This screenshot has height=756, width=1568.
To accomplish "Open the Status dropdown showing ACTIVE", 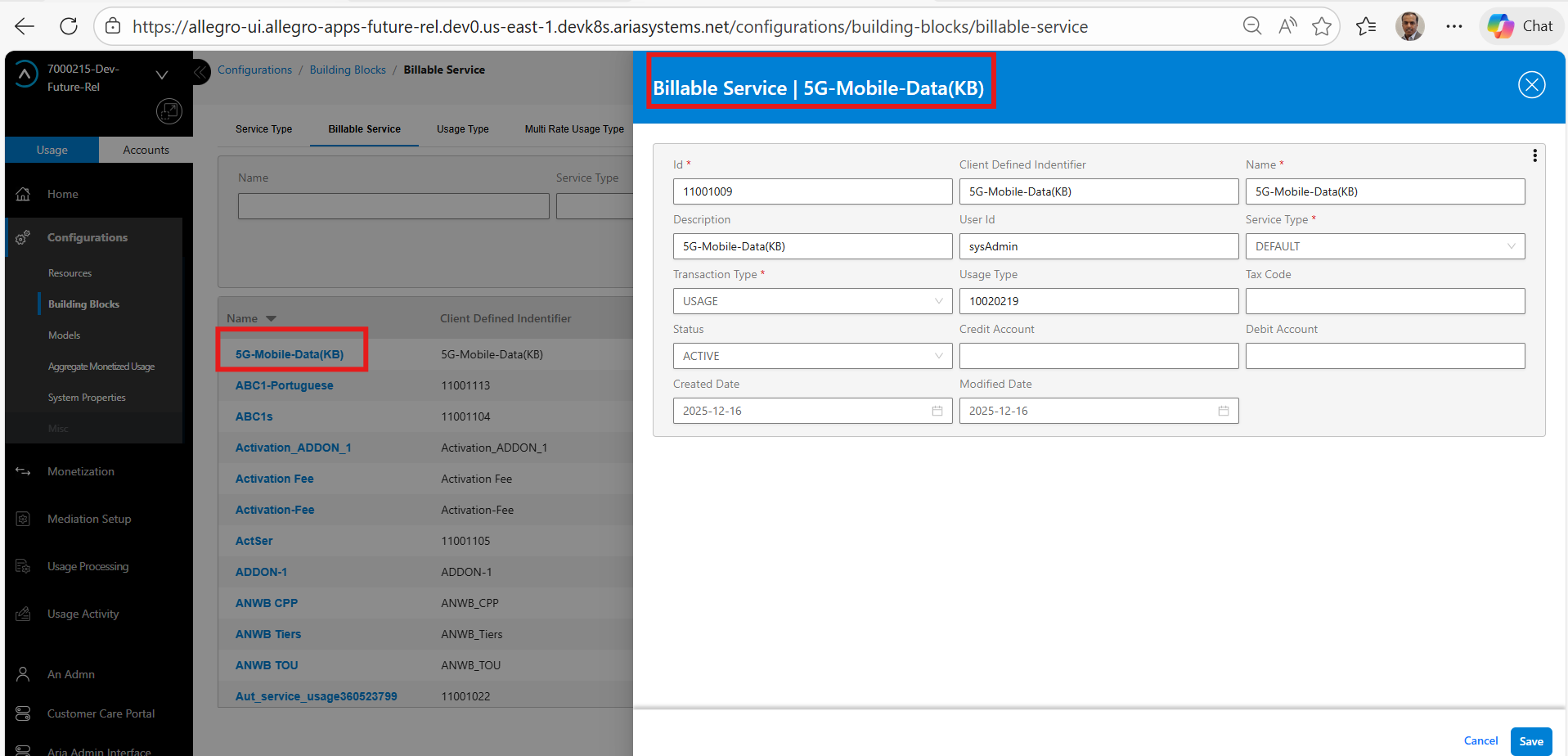I will (x=937, y=356).
